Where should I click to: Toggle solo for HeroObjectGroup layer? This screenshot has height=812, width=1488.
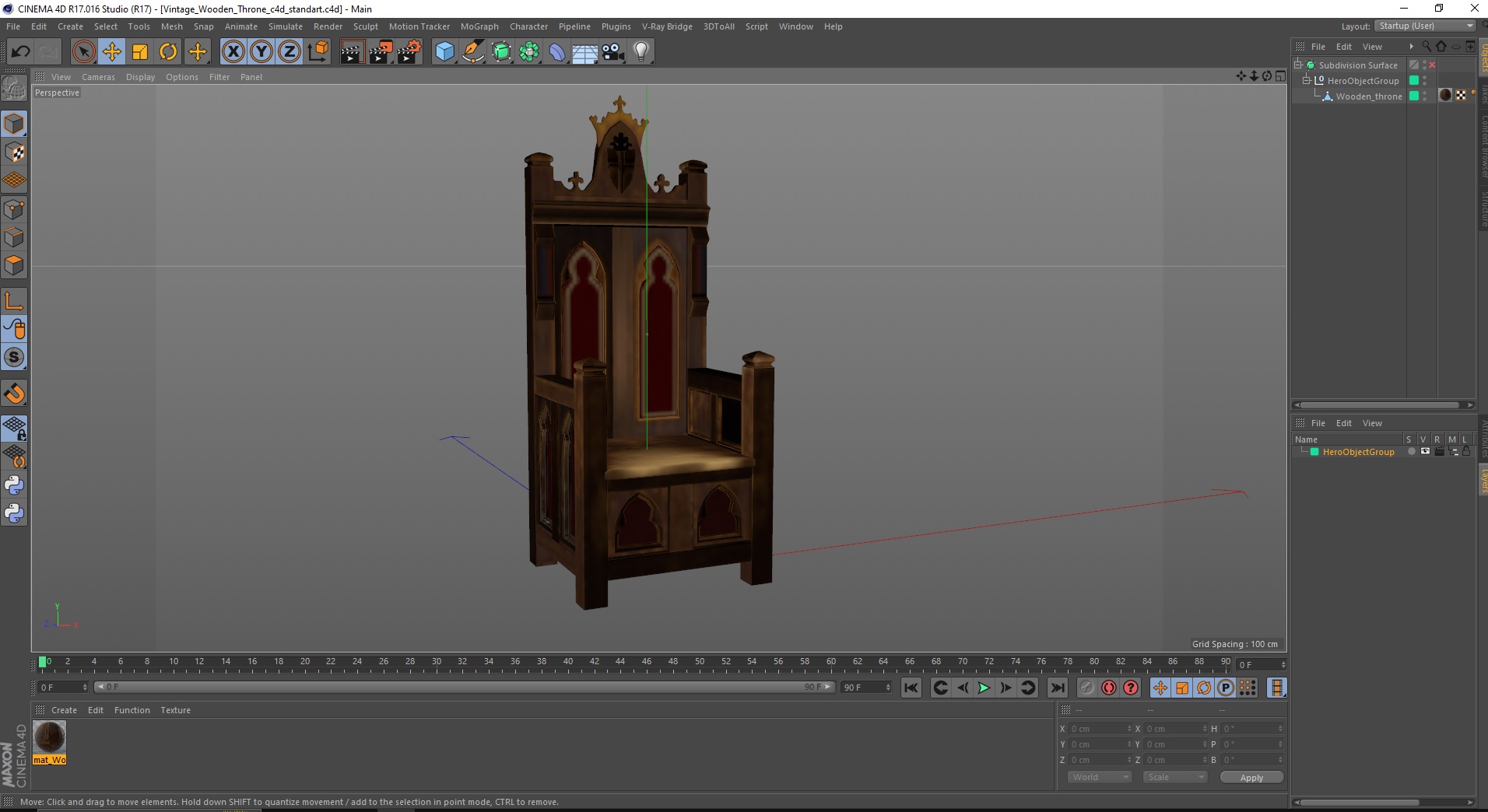1411,452
